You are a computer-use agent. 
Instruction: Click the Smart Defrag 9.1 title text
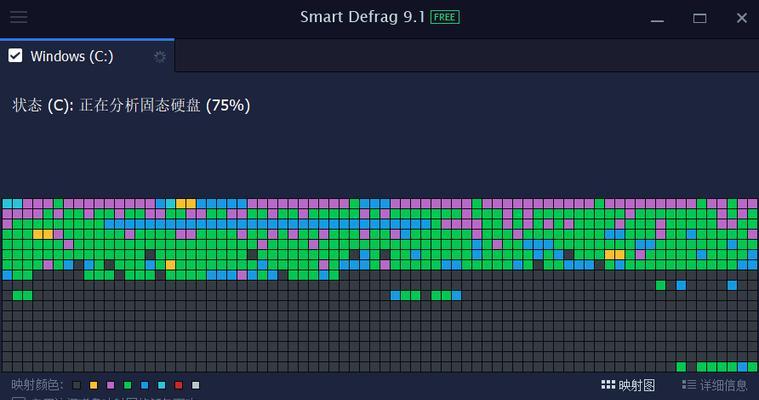[362, 17]
